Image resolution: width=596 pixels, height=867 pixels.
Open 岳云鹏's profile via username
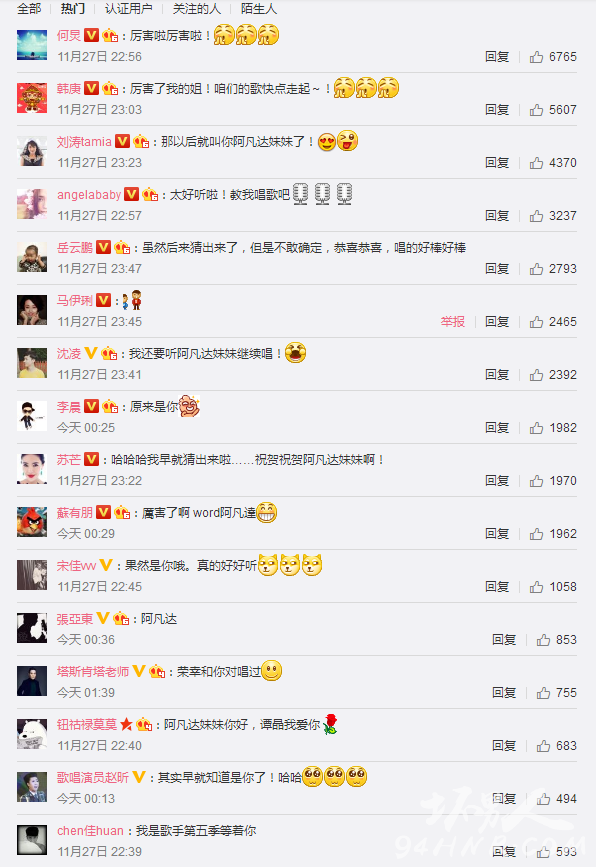click(75, 248)
